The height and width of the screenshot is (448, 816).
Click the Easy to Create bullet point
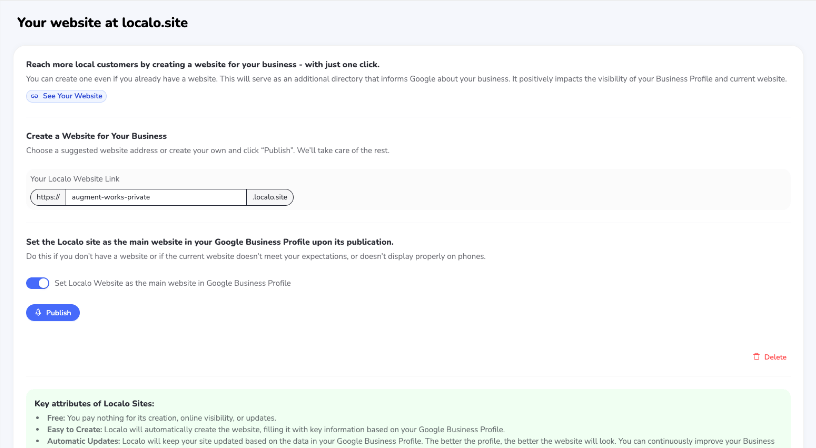[x=200, y=428]
